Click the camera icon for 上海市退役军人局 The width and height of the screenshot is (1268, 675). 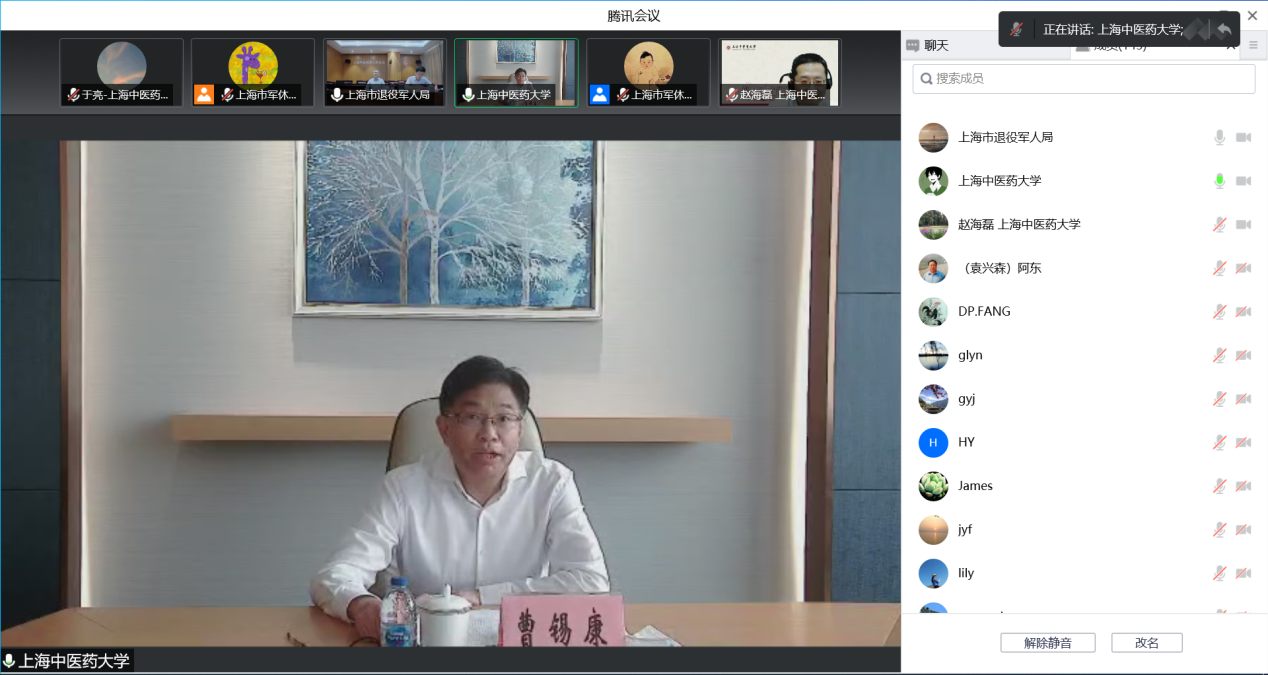(1243, 137)
